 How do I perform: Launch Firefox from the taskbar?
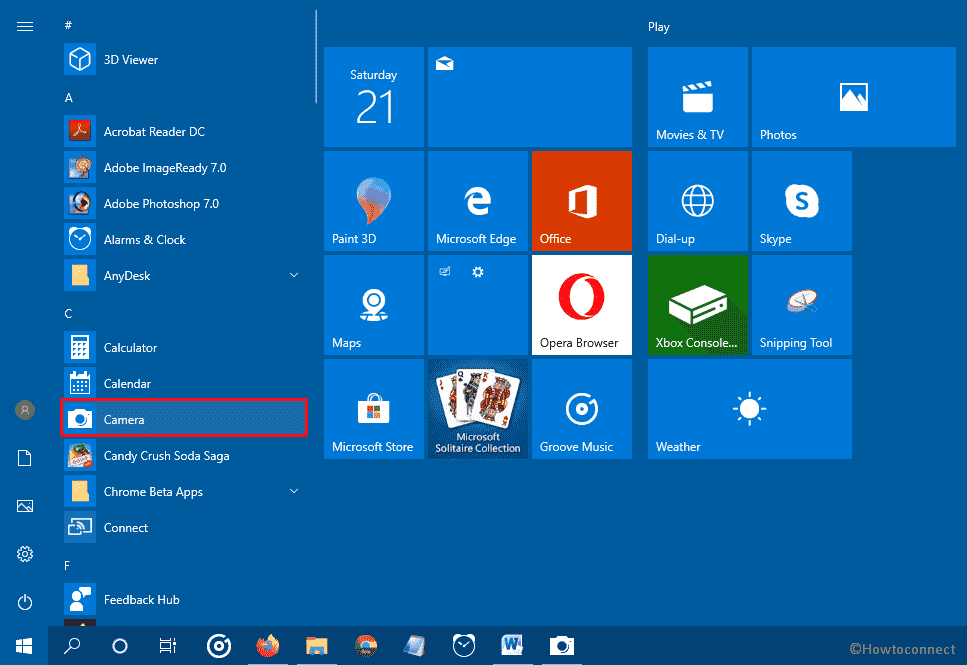click(x=268, y=646)
